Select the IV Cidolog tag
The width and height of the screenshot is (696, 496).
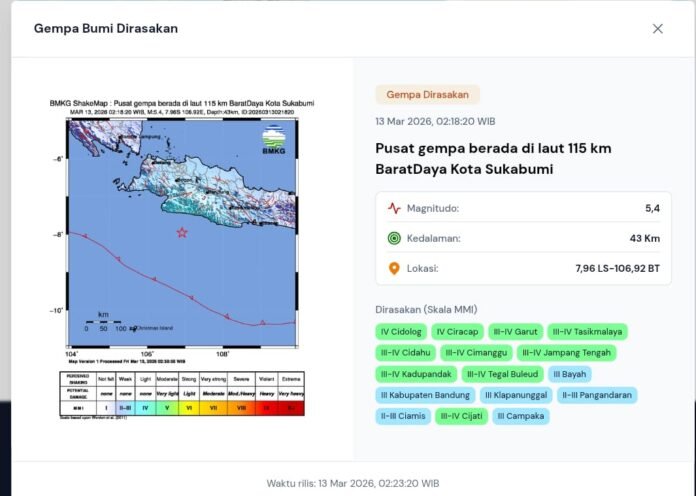(x=402, y=331)
